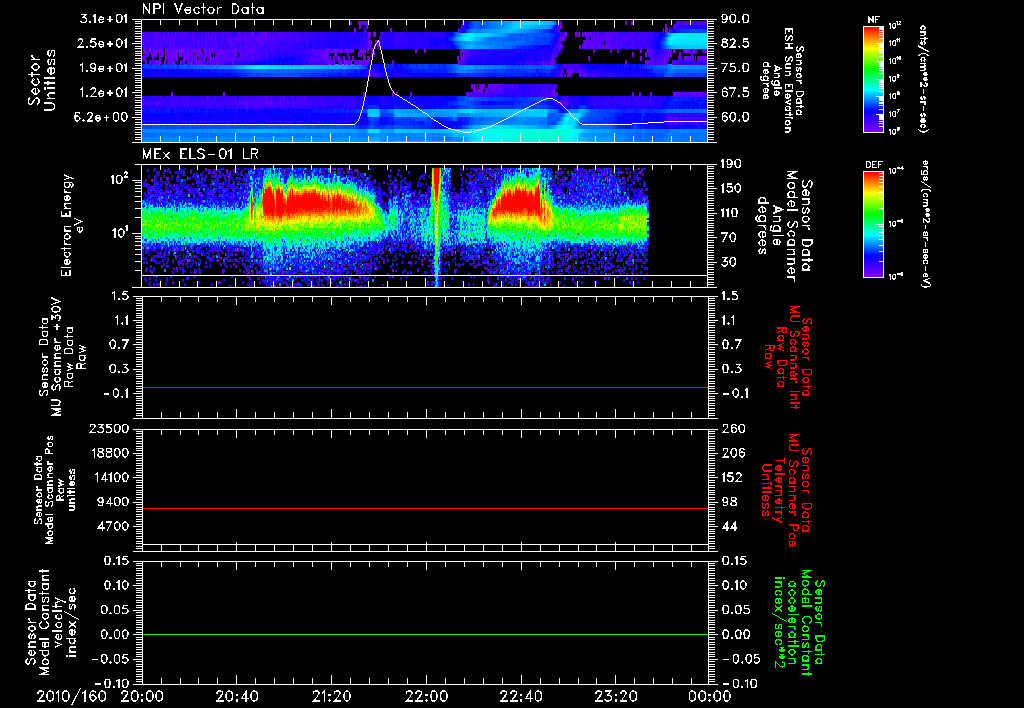Viewport: 1024px width, 708px height.
Task: Click the 22:40 time axis label
Action: coord(521,695)
